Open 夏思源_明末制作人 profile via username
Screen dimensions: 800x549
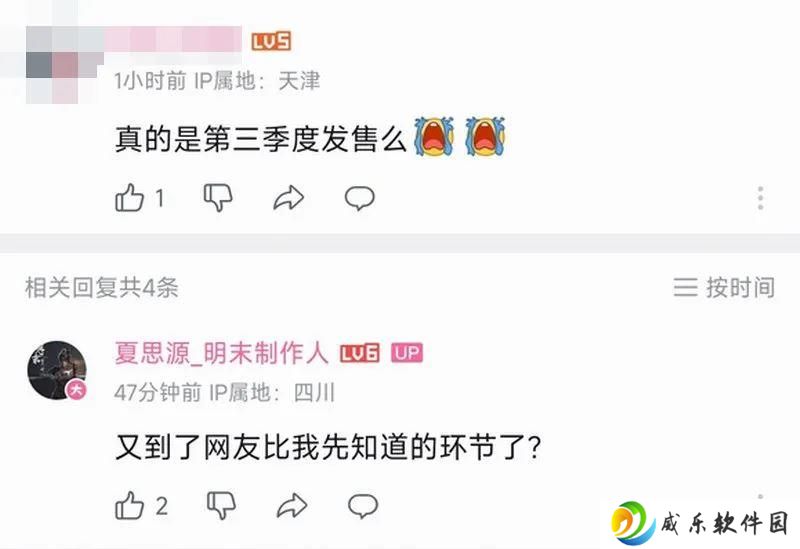point(221,353)
